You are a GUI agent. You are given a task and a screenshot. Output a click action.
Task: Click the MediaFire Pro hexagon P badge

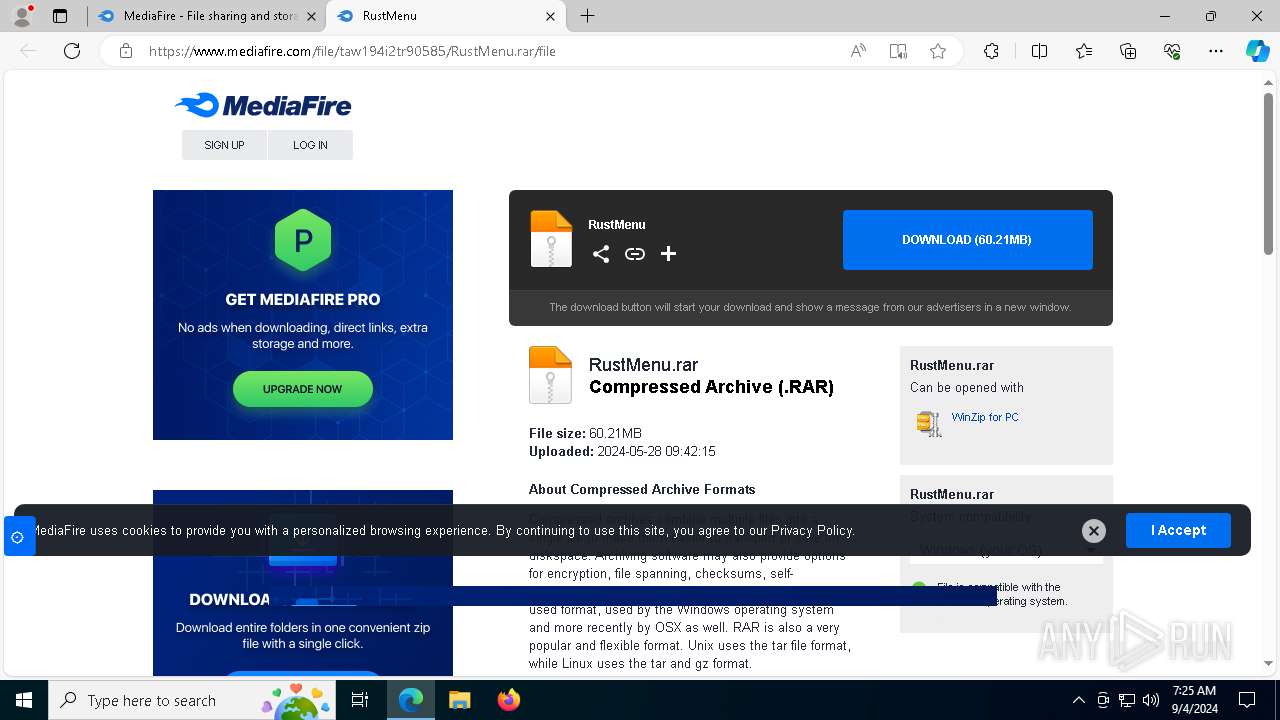coord(303,241)
